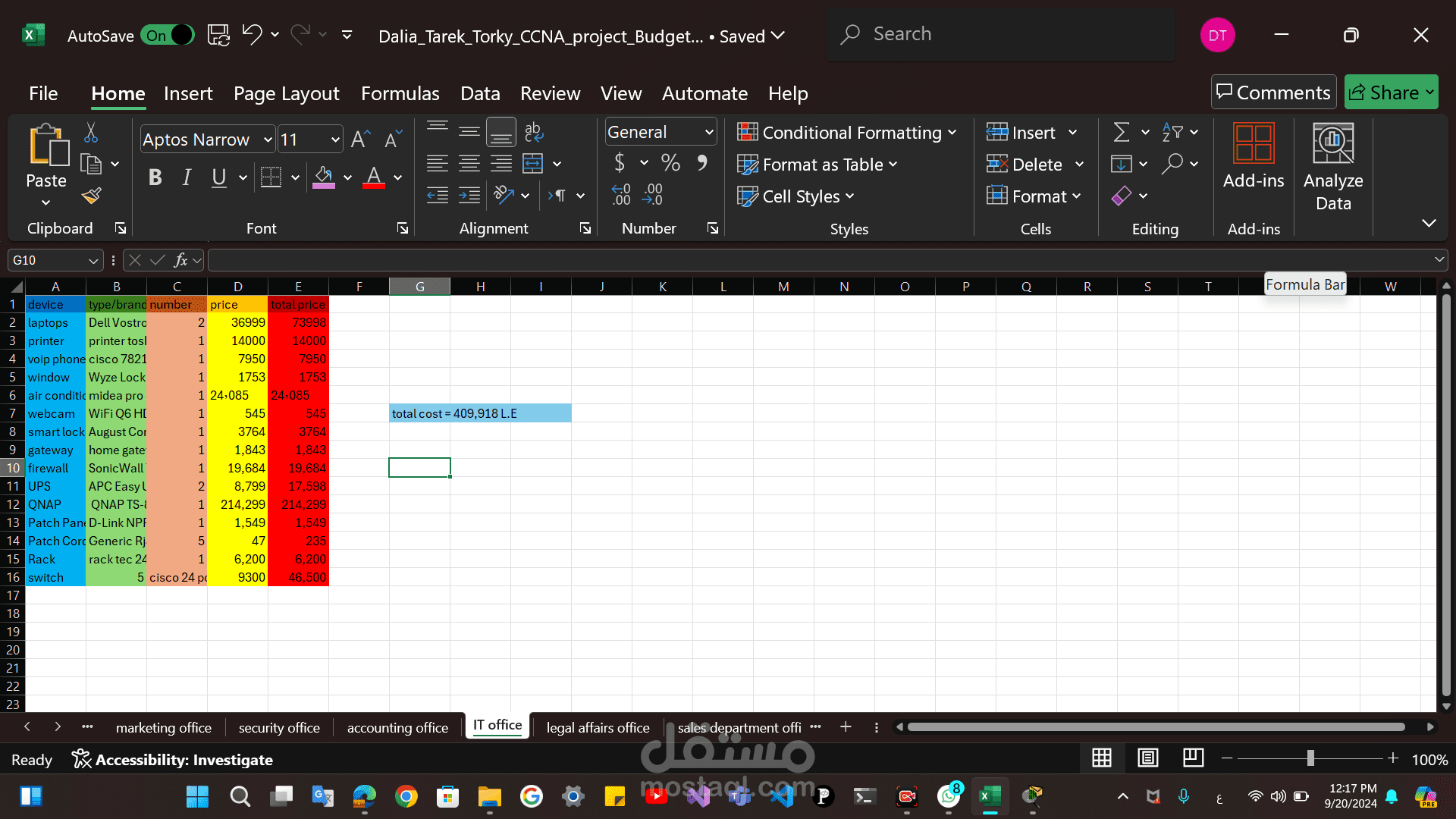Screen dimensions: 1456x819
Task: Click the Insert Function fx icon
Action: 180,260
